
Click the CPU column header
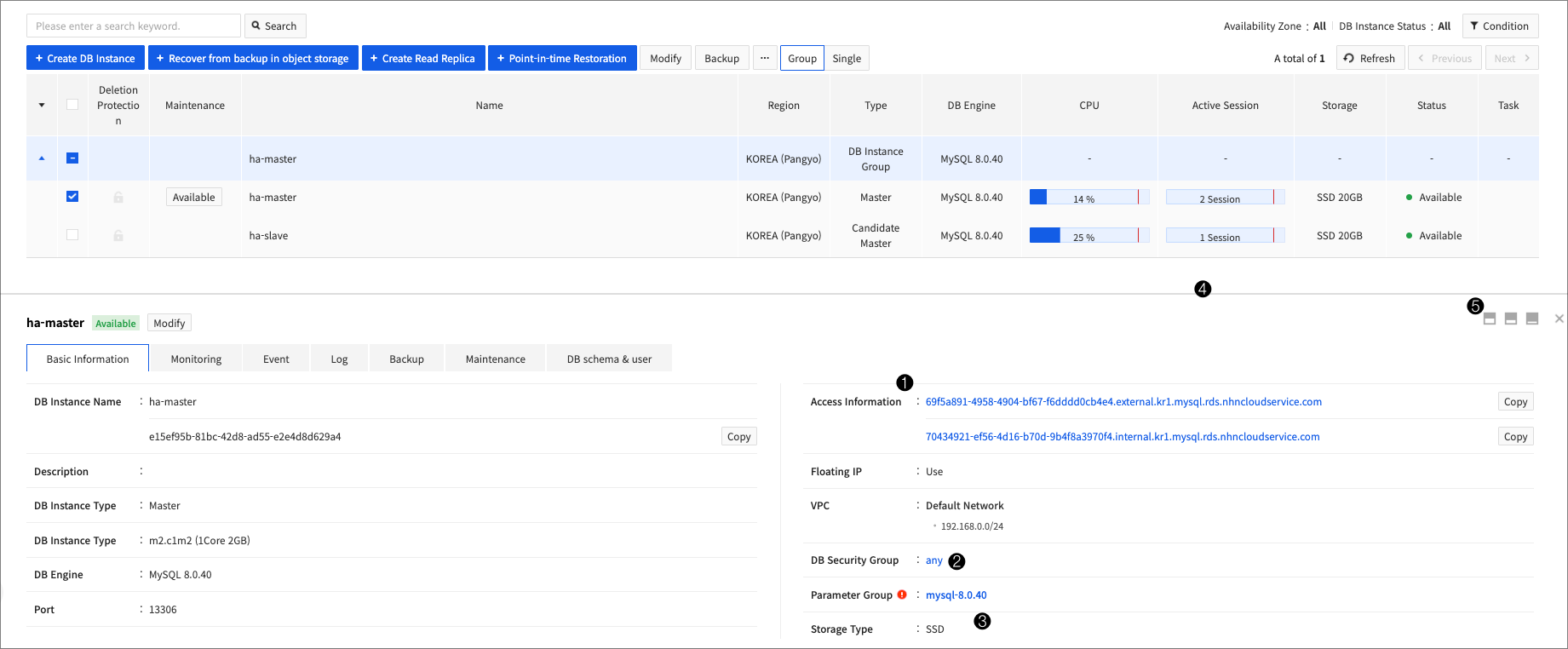tap(1089, 106)
